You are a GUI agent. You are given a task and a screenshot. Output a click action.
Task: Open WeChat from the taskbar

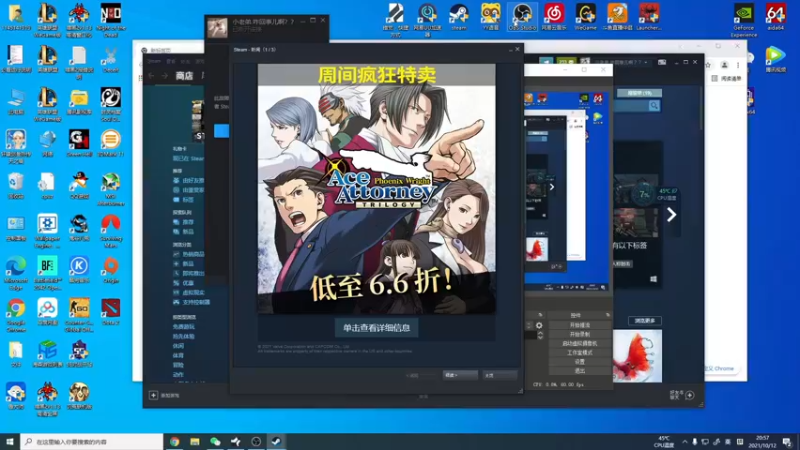tap(215, 442)
